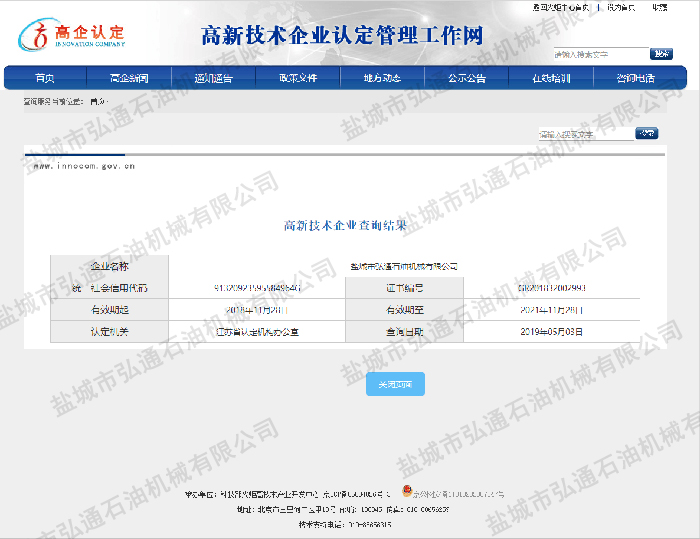Image resolution: width=700 pixels, height=539 pixels.
Task: Open the 地方动态 menu item
Action: click(x=382, y=78)
